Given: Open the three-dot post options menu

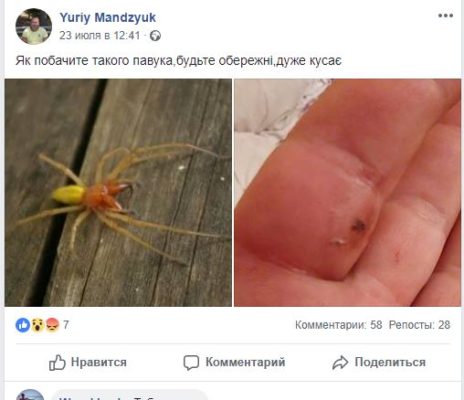Looking at the screenshot, I should click(x=445, y=16).
